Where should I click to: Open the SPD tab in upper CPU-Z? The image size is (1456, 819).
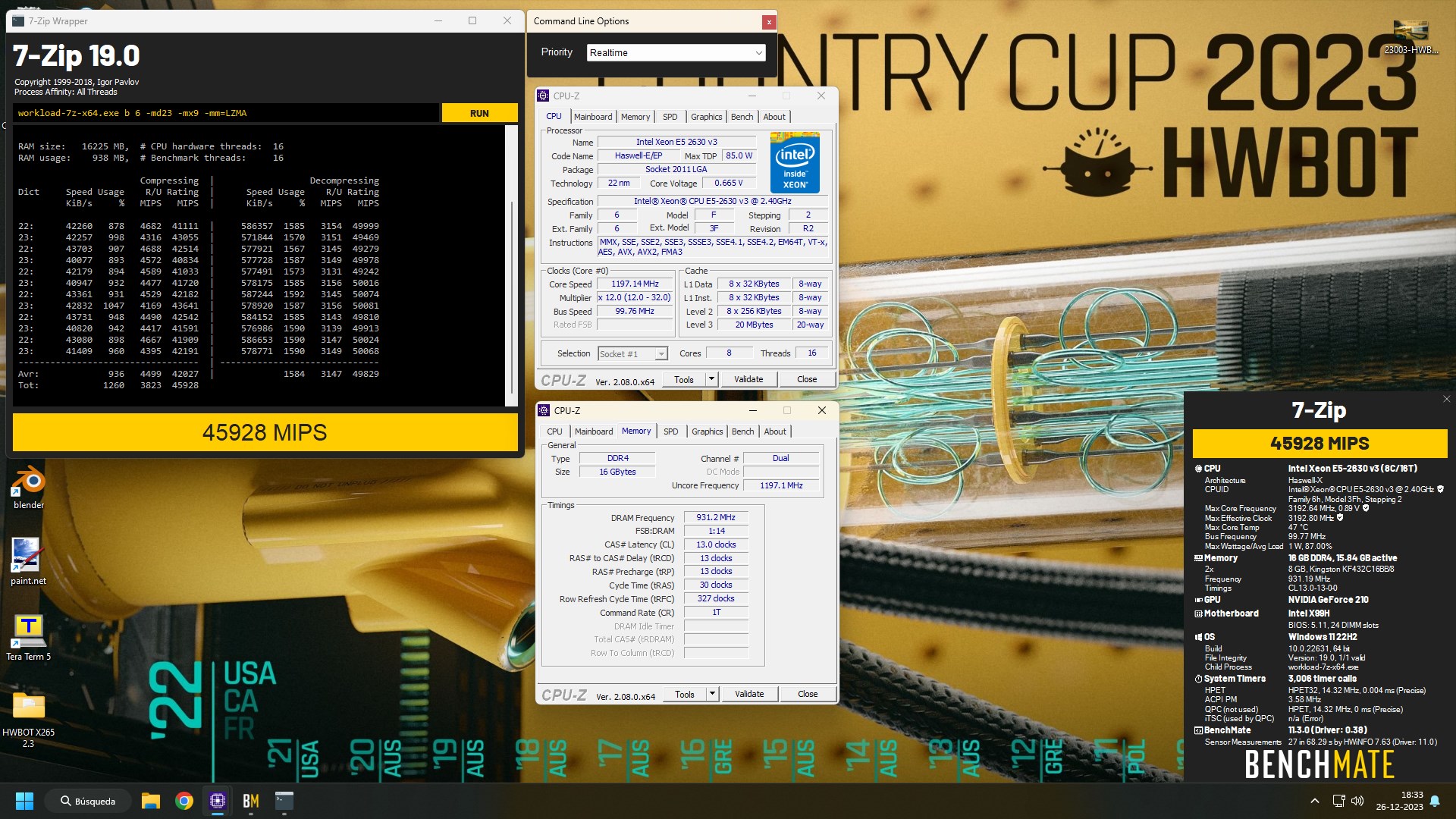coord(670,117)
